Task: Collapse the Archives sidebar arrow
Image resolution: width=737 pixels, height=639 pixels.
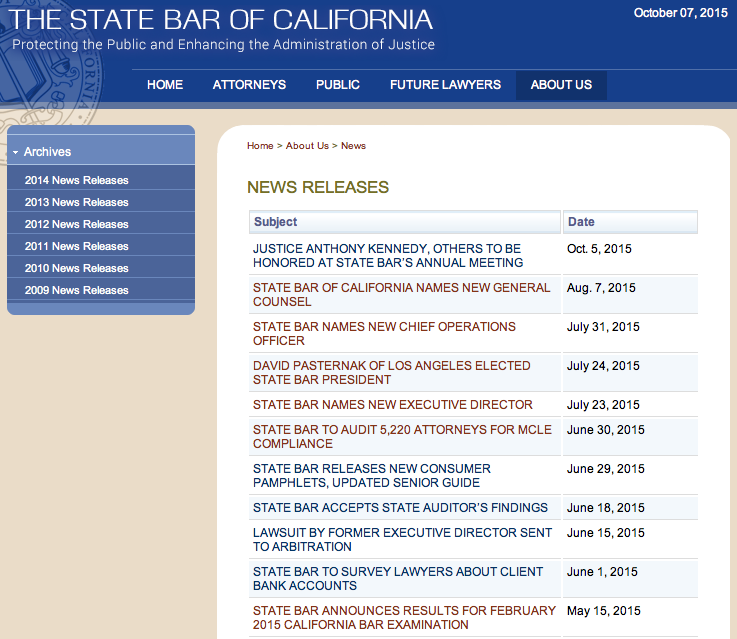Action: click(16, 152)
